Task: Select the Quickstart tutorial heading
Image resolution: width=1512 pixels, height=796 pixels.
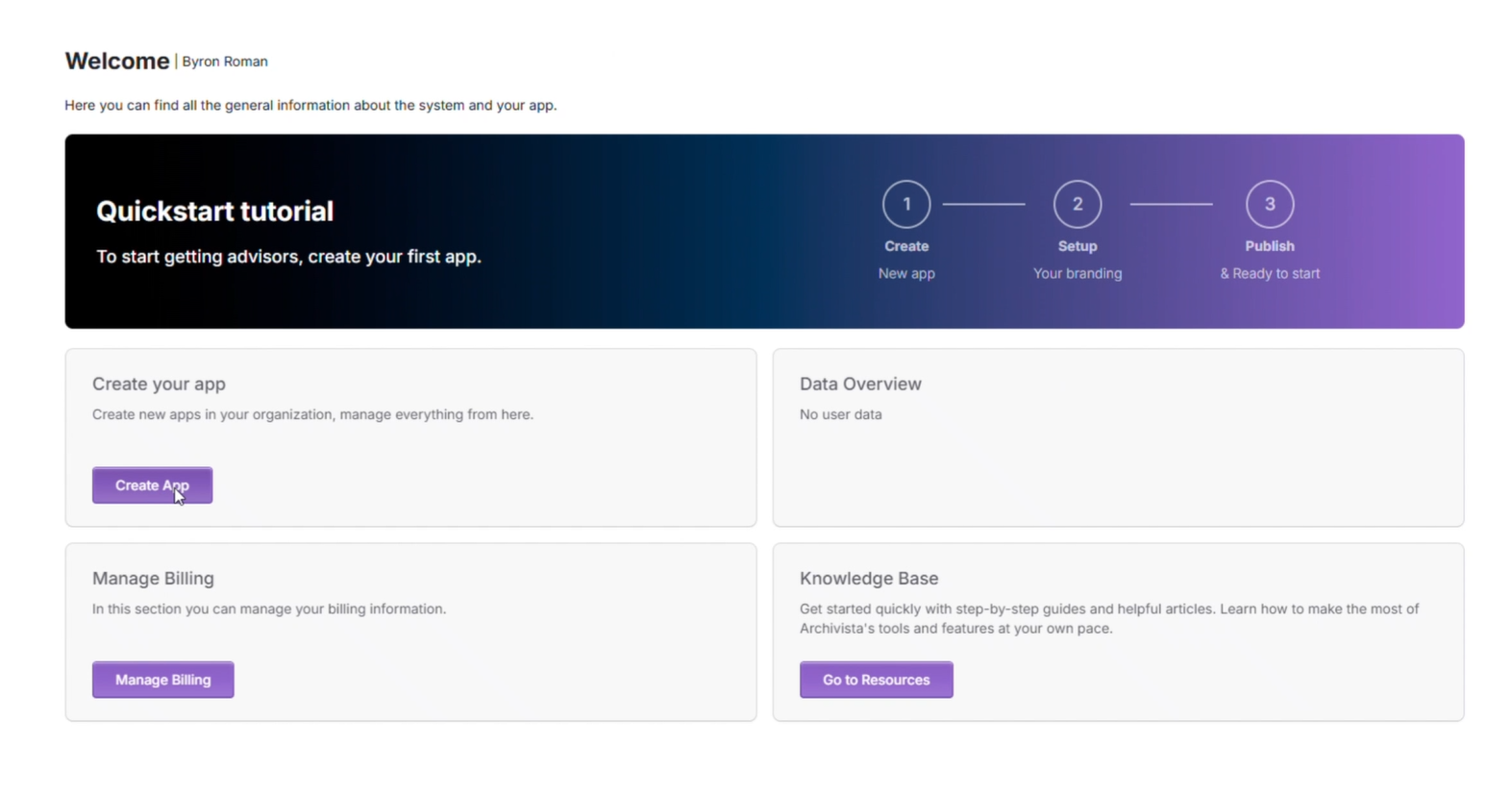Action: point(214,211)
